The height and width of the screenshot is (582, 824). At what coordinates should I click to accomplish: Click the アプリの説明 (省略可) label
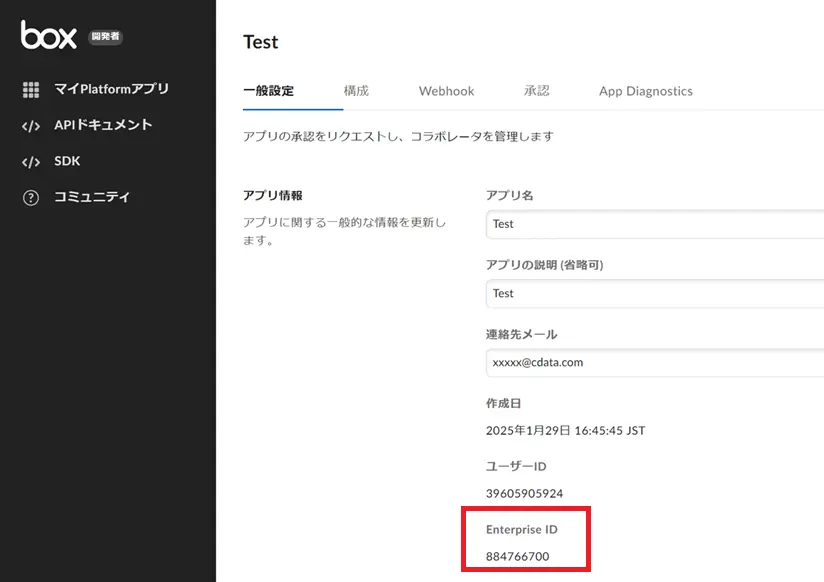coord(544,265)
